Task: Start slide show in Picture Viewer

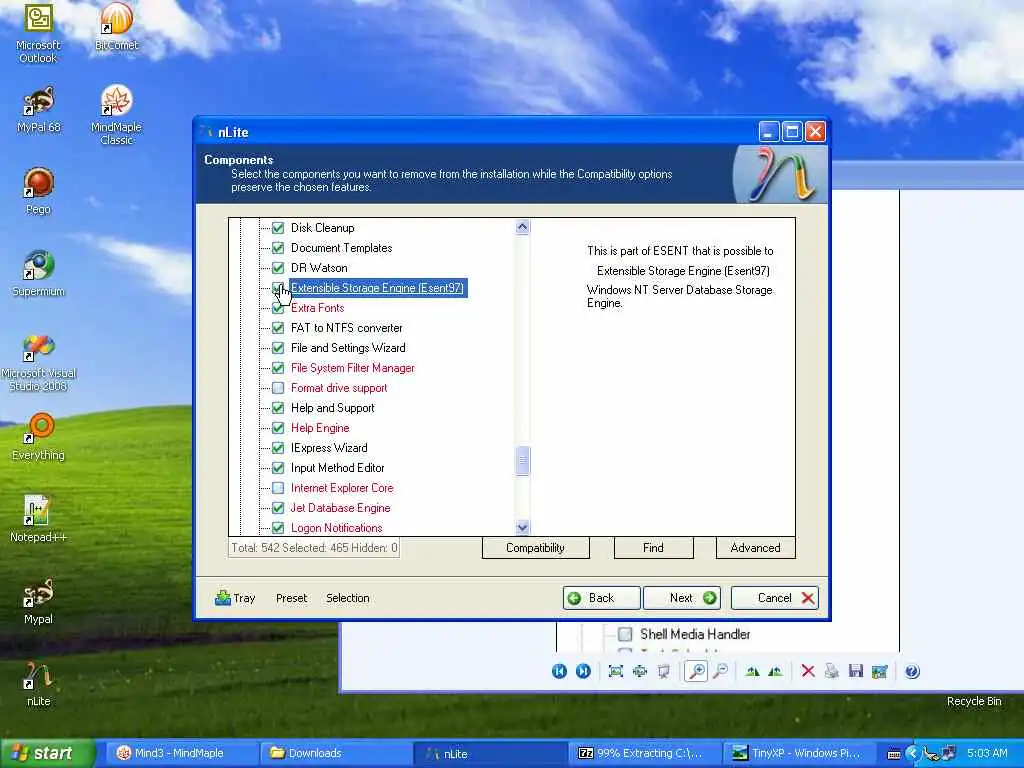Action: pos(664,671)
